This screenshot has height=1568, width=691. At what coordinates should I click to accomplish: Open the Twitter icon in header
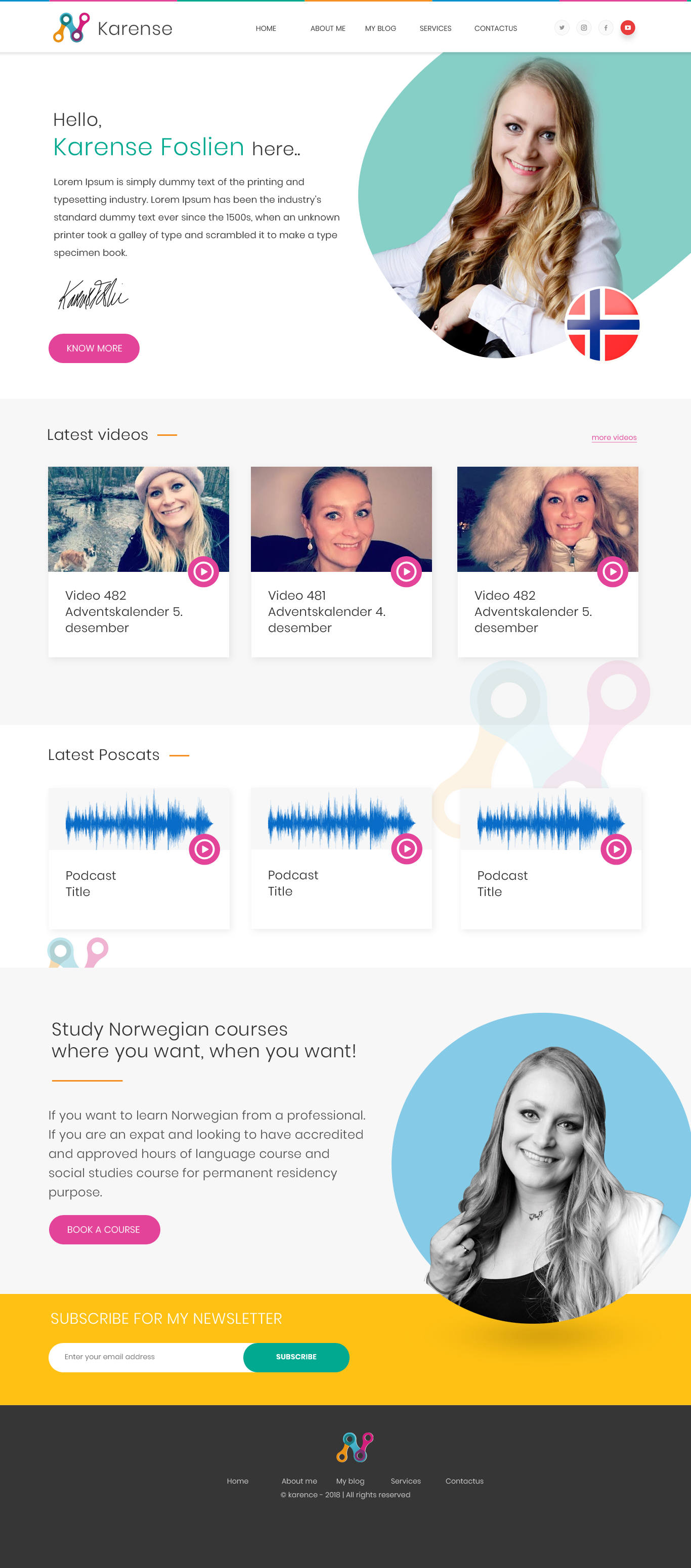pyautogui.click(x=562, y=27)
